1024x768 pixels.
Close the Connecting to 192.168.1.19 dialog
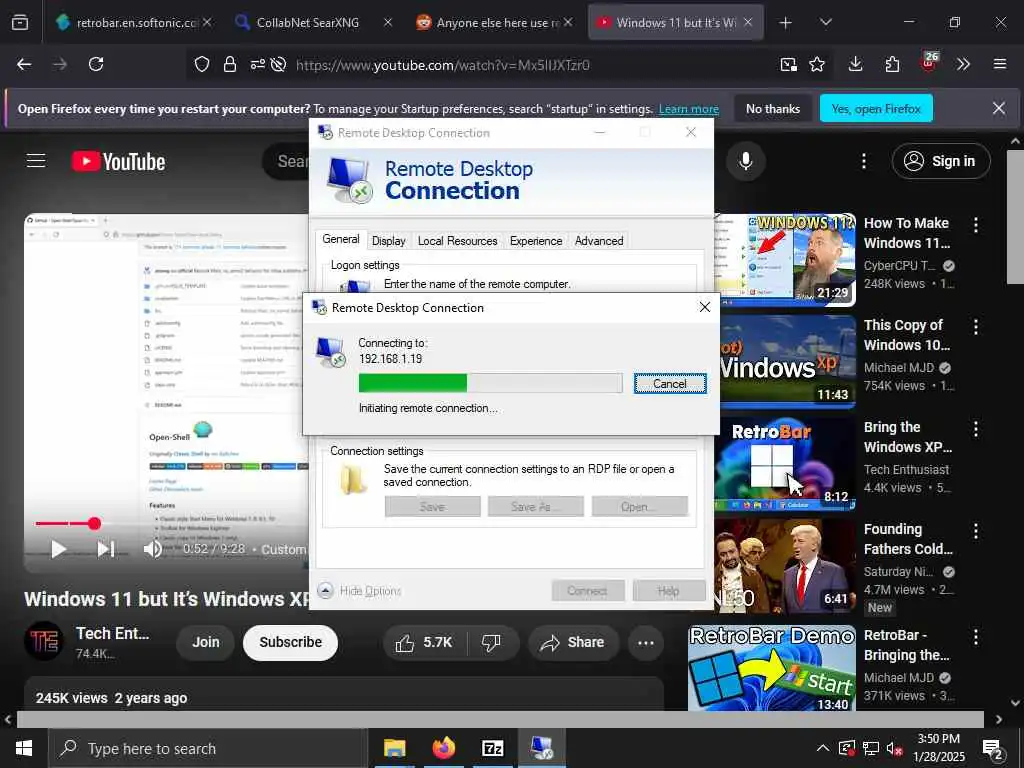pyautogui.click(x=704, y=307)
